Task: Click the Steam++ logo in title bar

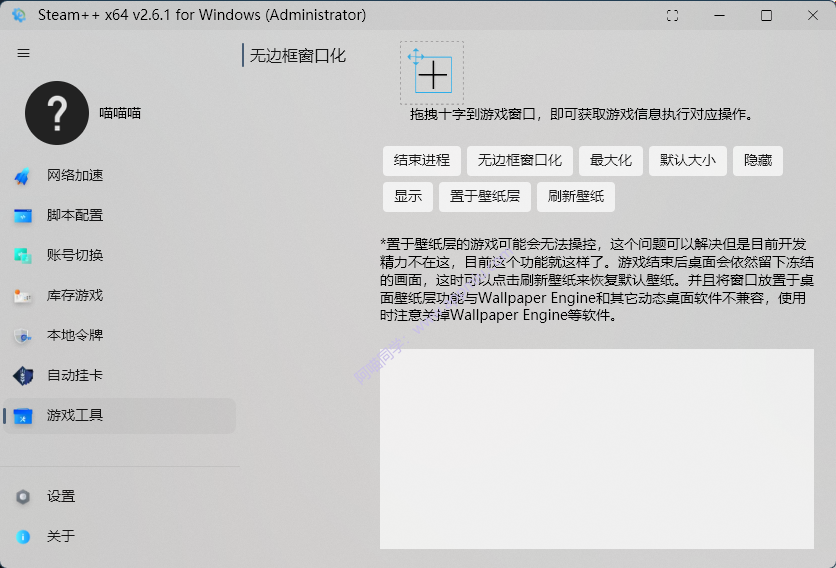Action: click(19, 15)
